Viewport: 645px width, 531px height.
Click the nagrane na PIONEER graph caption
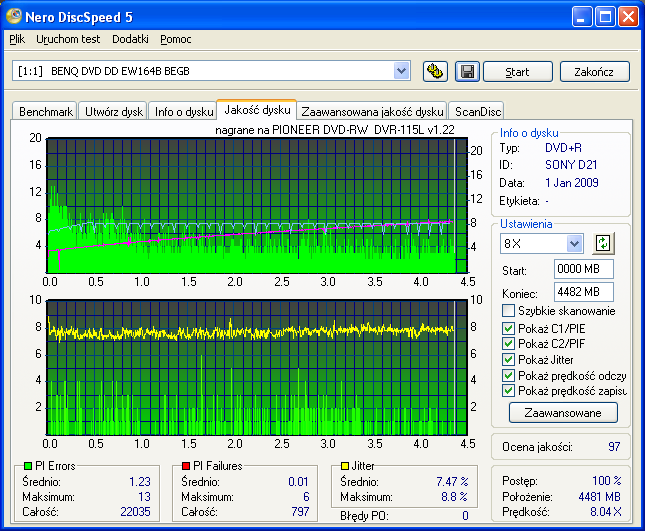point(334,130)
